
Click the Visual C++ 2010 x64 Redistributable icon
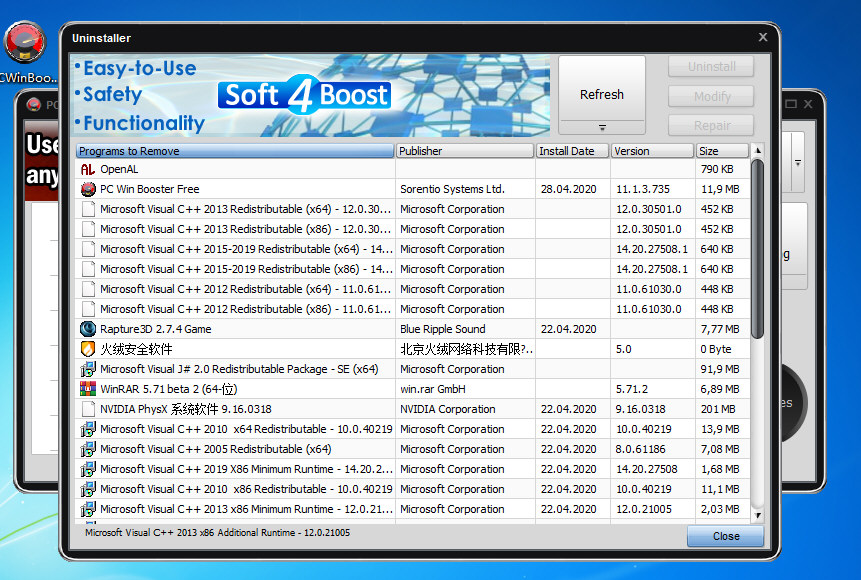point(88,429)
